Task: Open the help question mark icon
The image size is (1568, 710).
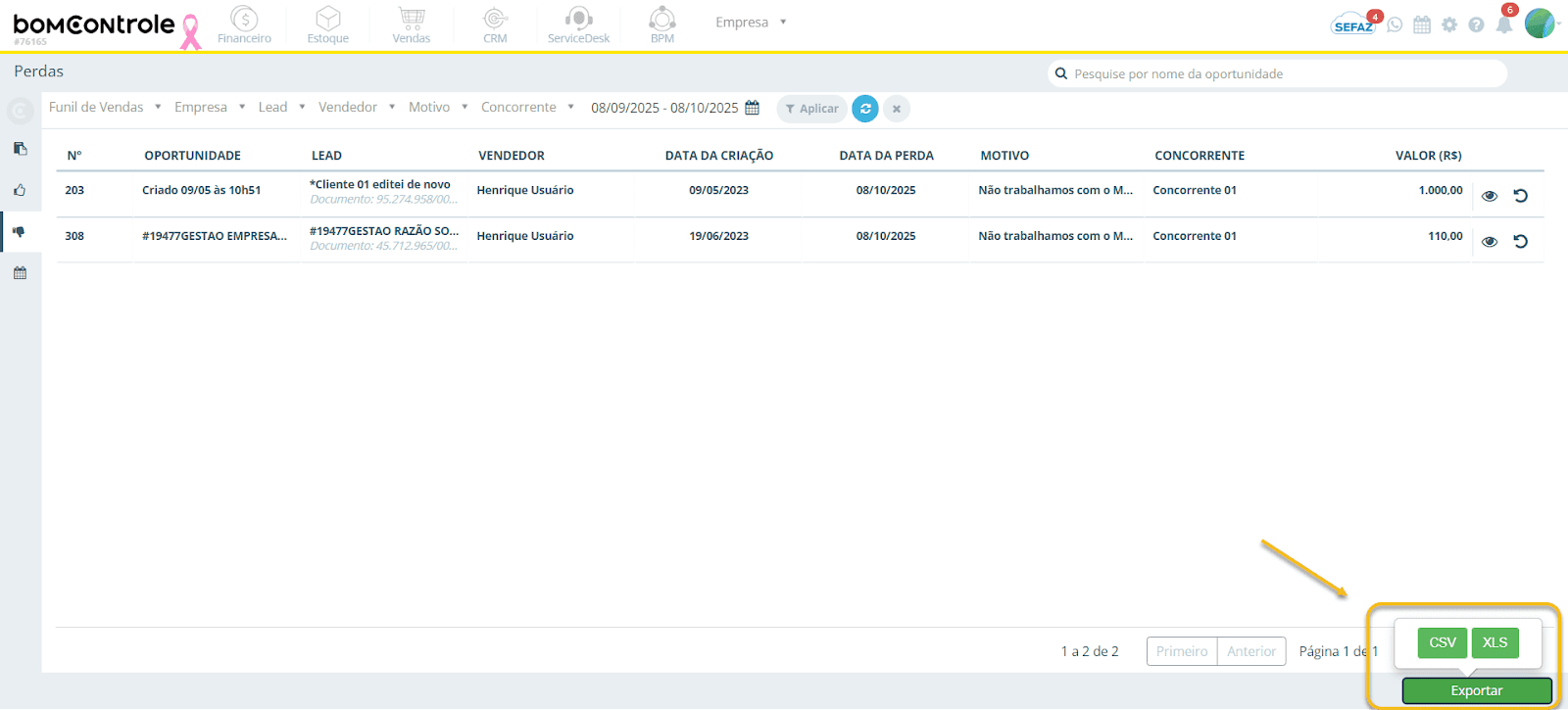Action: [1476, 24]
